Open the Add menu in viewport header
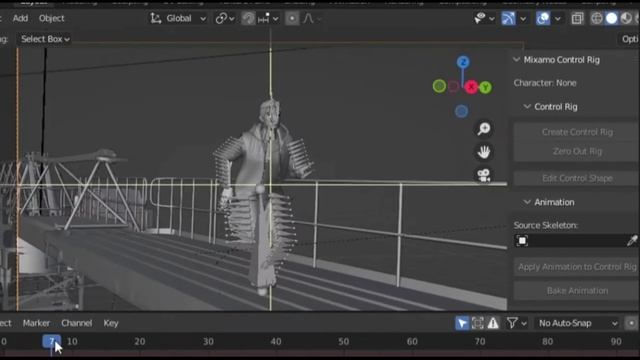Screen dimensions: 640x360 (20, 18)
